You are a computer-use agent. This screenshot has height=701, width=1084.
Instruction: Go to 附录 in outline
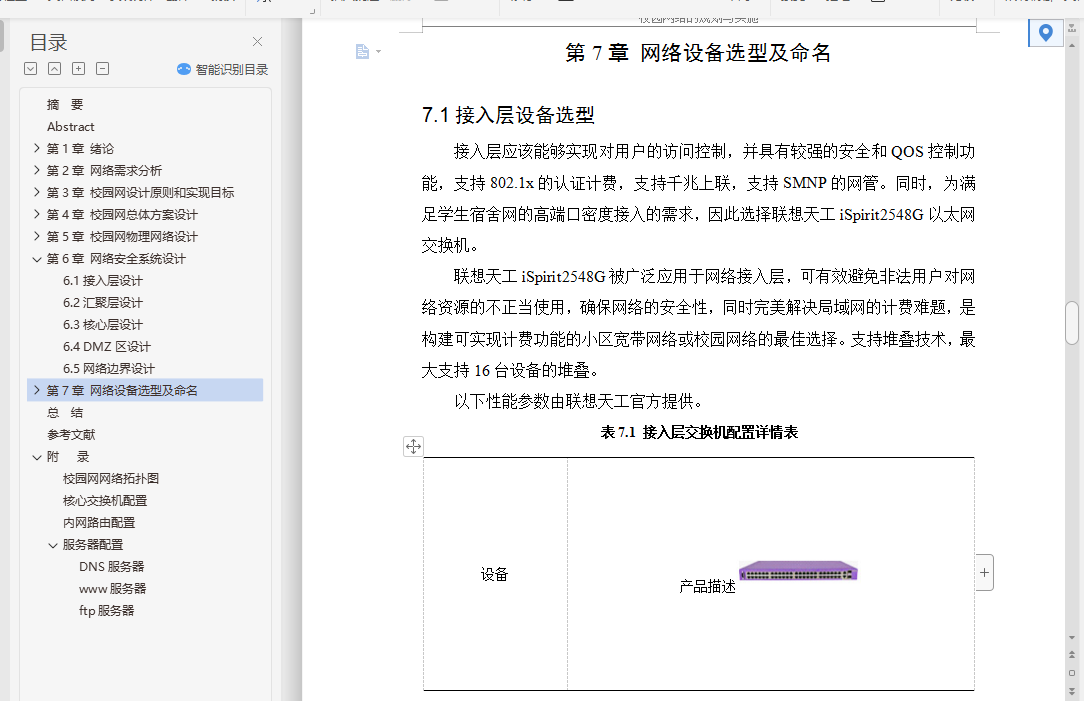tap(68, 457)
